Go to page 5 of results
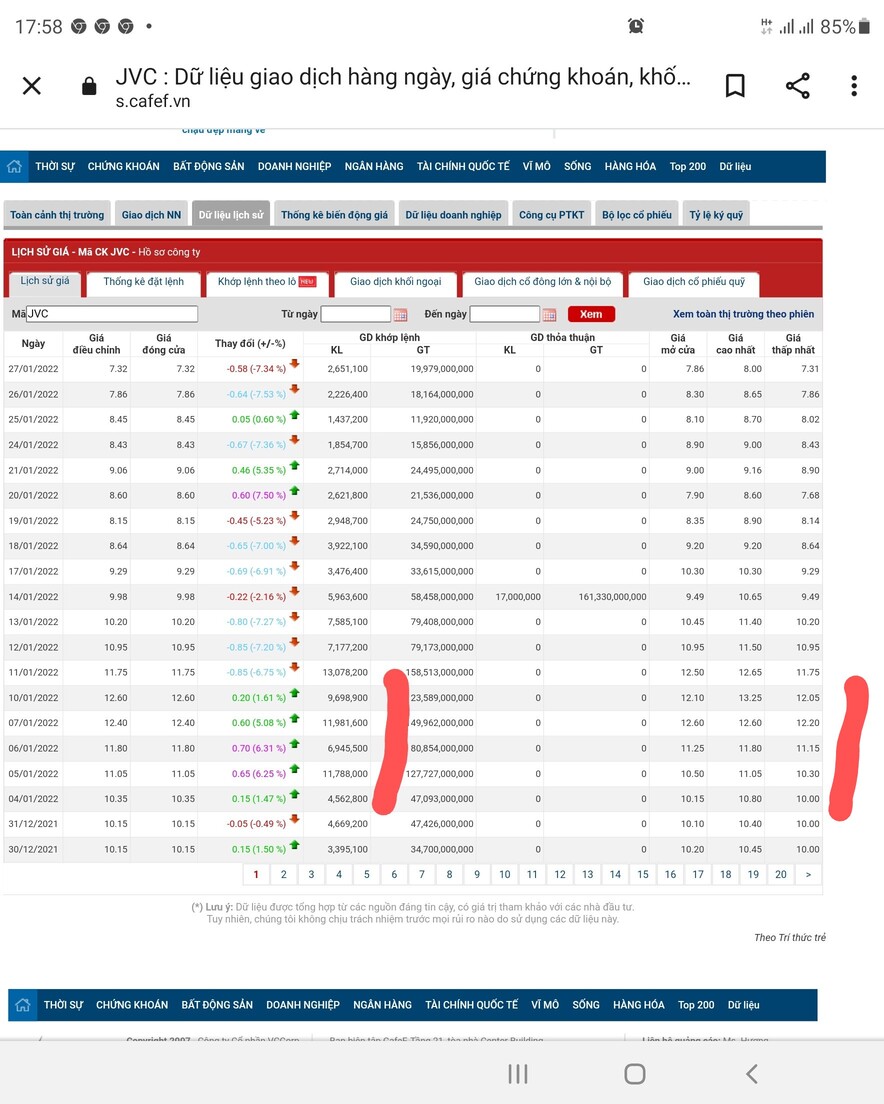This screenshot has width=884, height=1104. 367,874
